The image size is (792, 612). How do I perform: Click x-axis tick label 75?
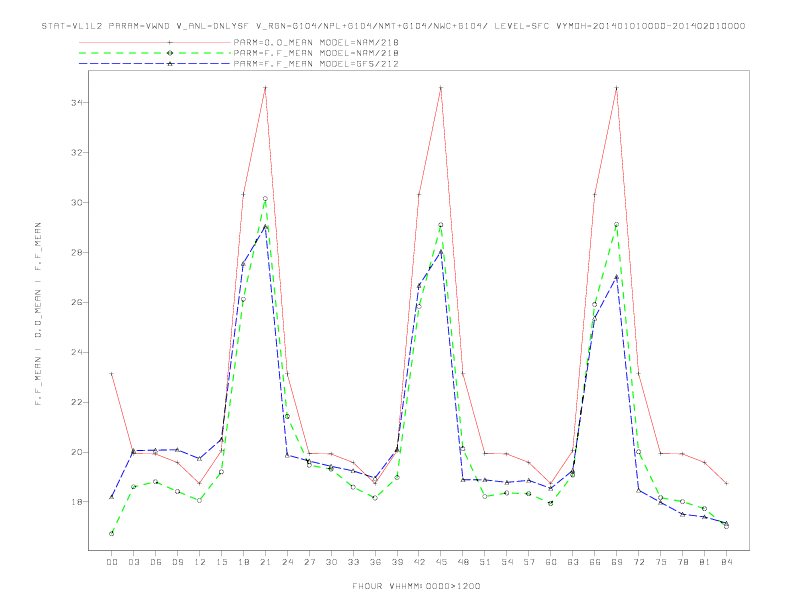pyautogui.click(x=661, y=562)
